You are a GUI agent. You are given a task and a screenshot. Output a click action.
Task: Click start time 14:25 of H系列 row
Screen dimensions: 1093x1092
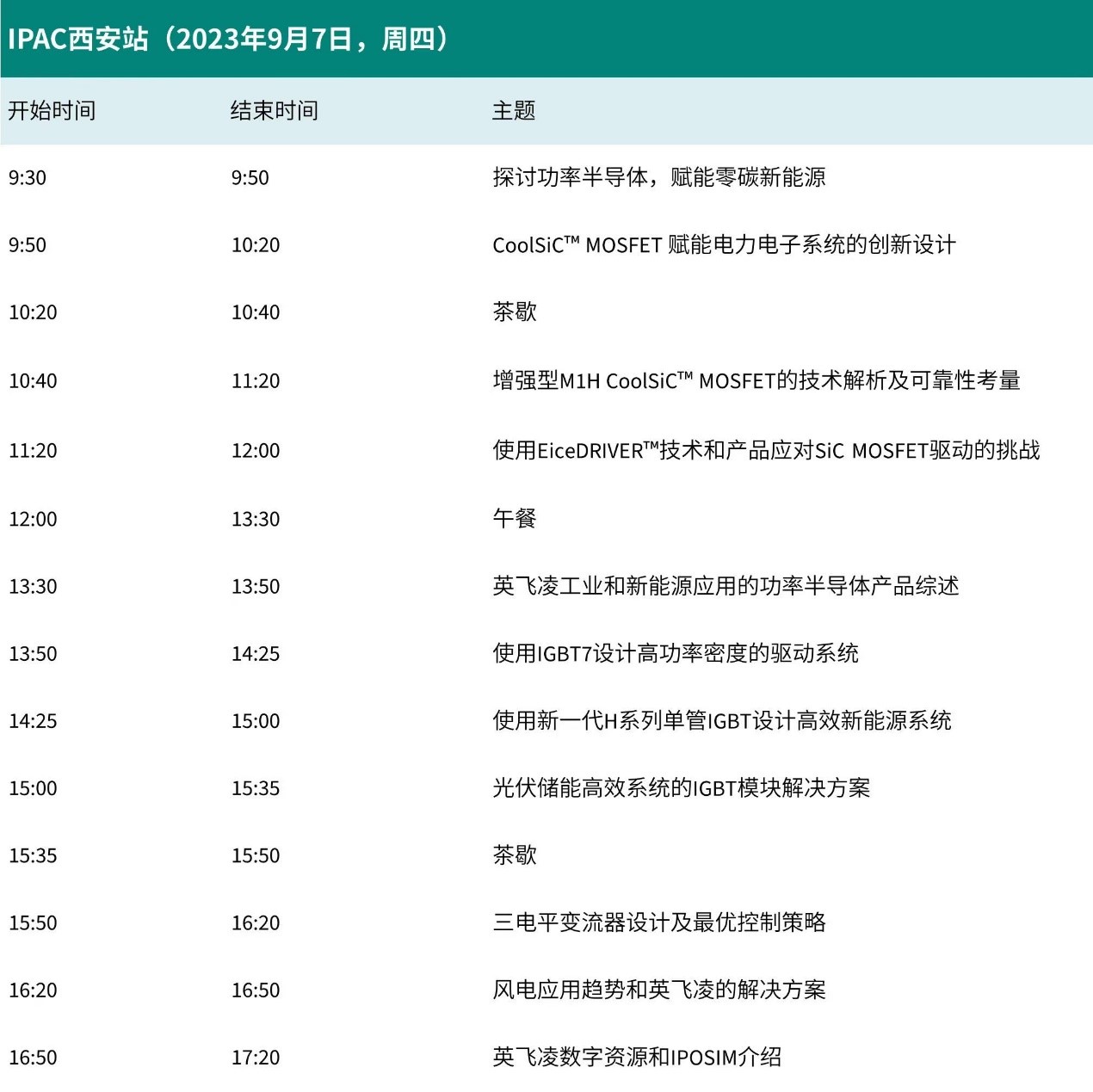tap(33, 721)
